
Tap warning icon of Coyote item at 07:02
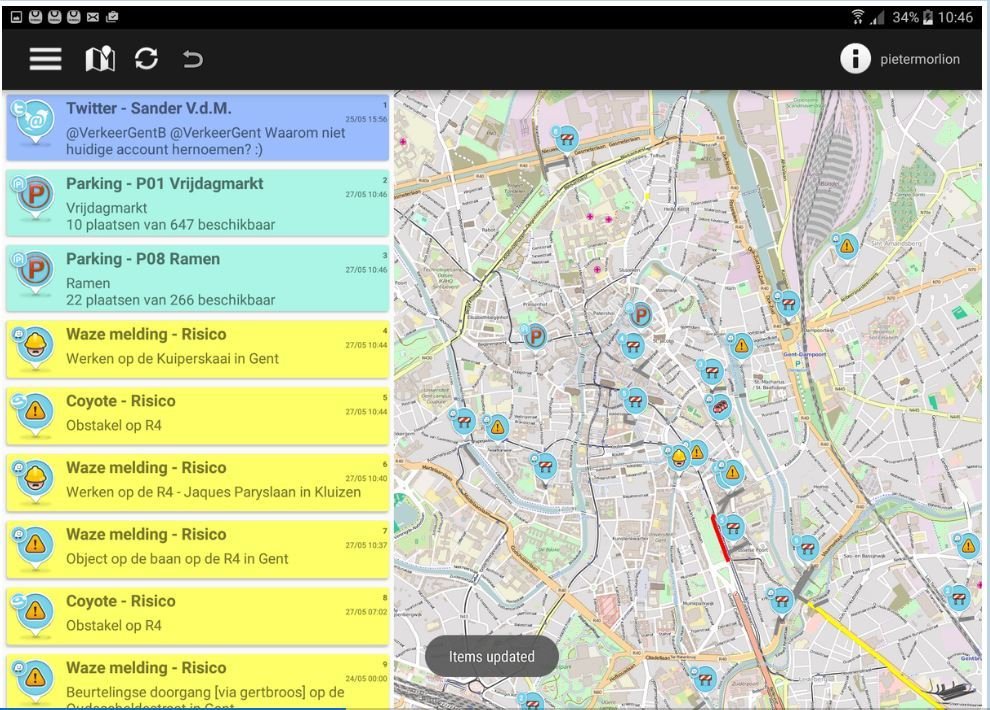pyautogui.click(x=35, y=614)
